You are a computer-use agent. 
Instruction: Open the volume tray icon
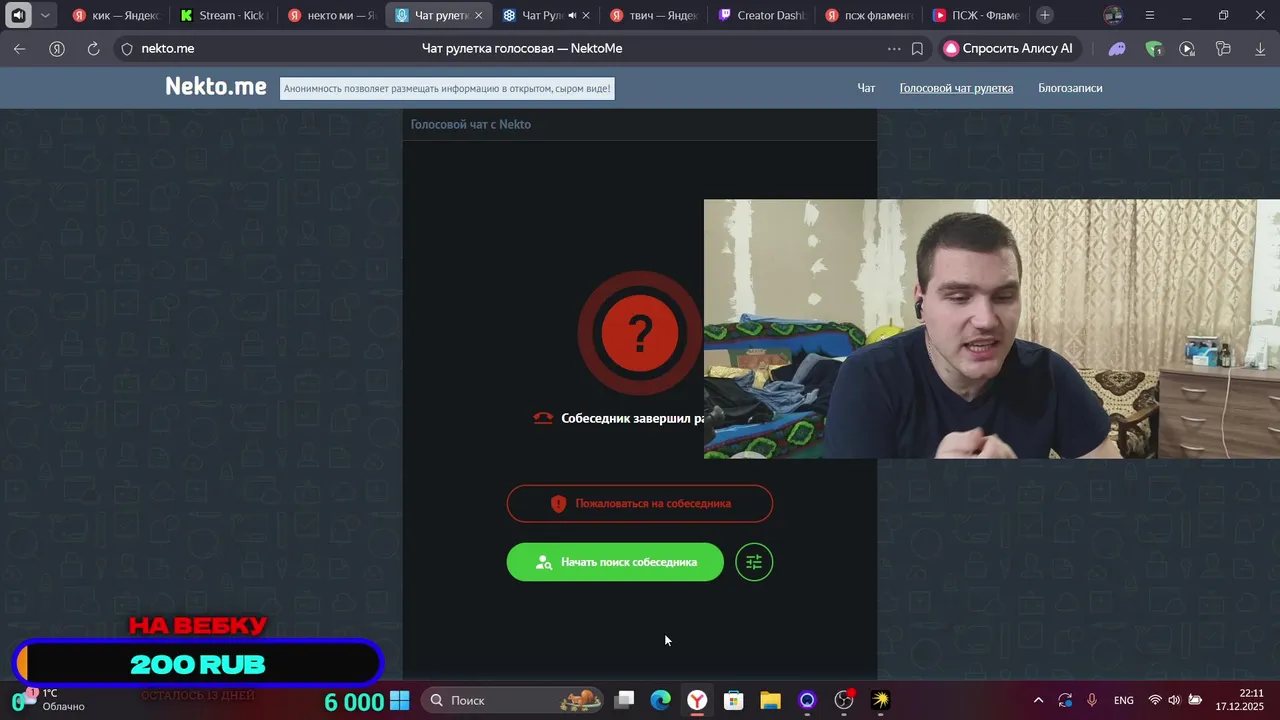click(1174, 700)
